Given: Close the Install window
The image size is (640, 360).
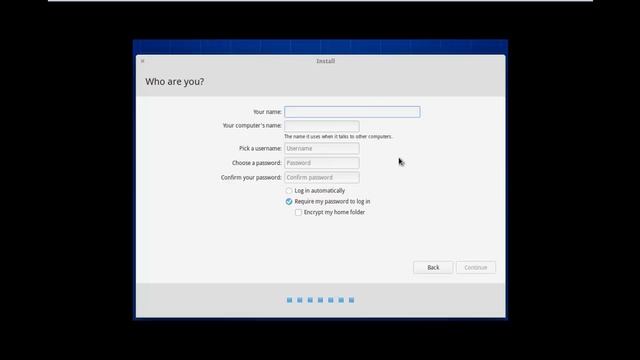Looking at the screenshot, I should pos(142,61).
